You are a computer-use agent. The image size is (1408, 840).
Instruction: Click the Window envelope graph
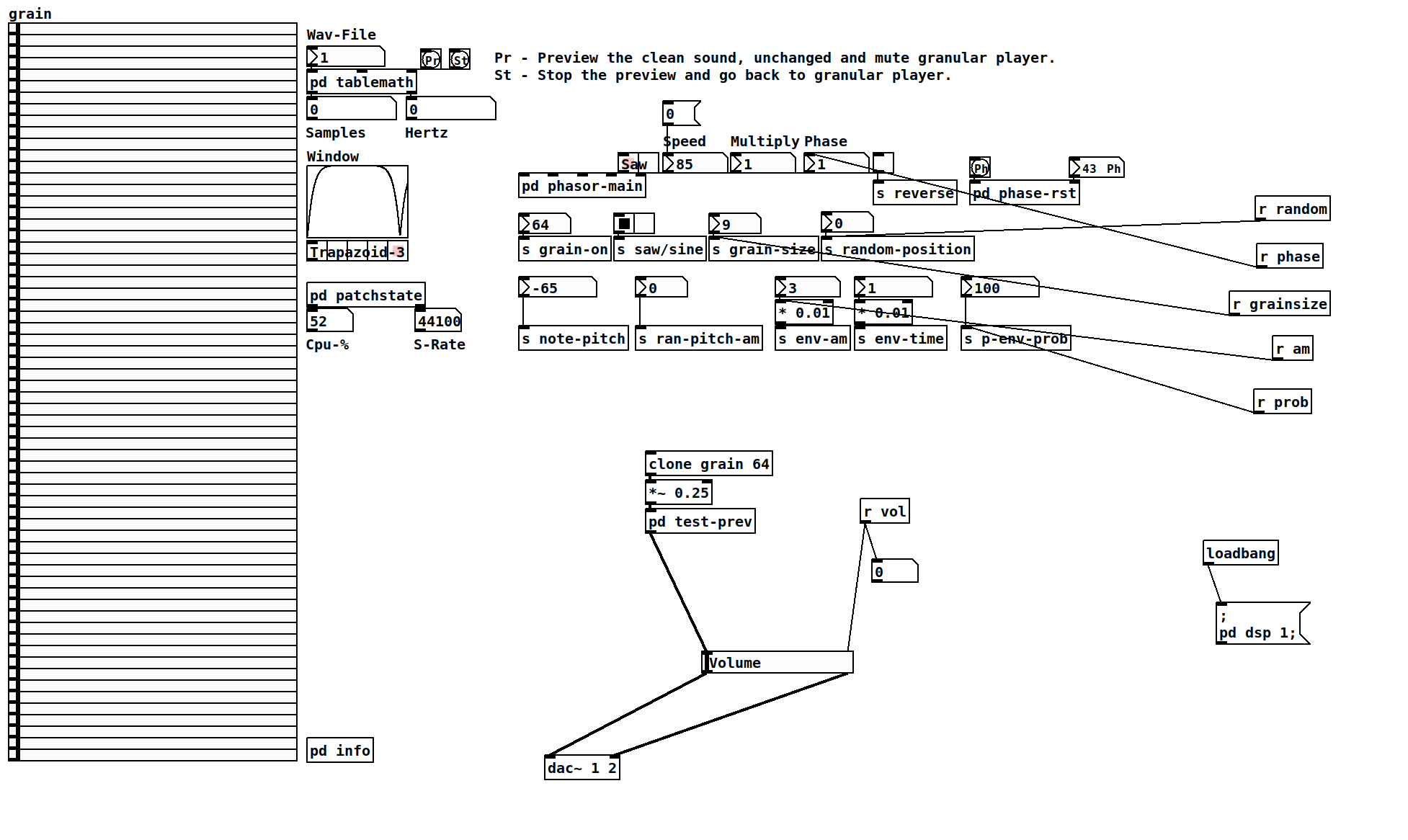(x=357, y=202)
